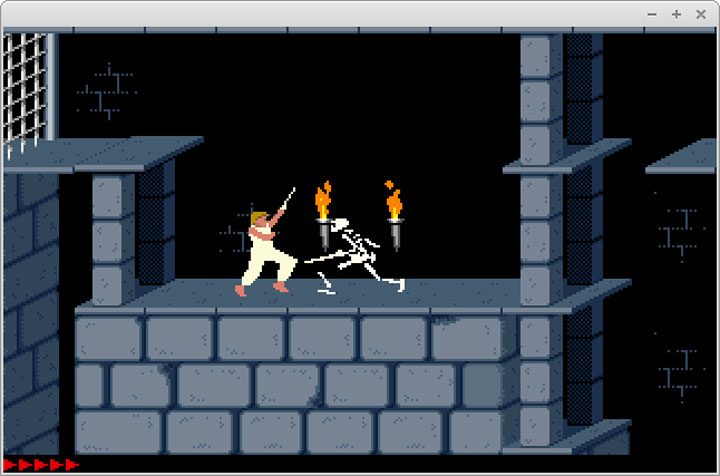Minimize the game window
720x476 pixels.
[x=653, y=14]
